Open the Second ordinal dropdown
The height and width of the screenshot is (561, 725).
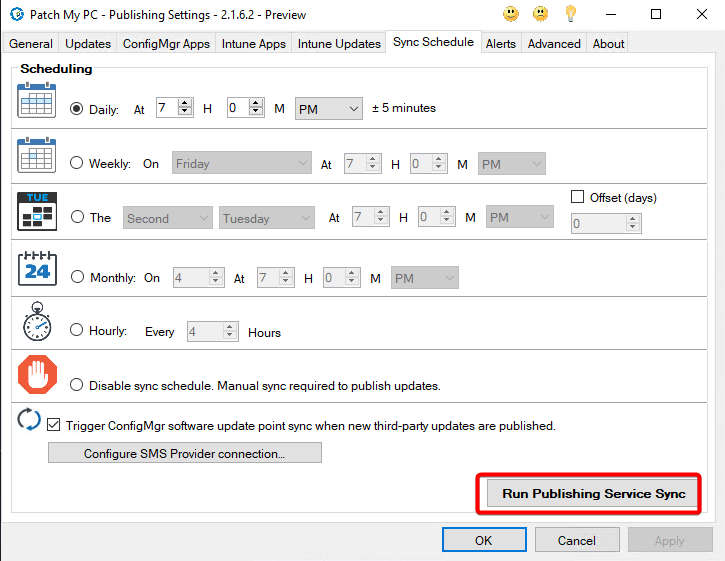click(x=167, y=217)
